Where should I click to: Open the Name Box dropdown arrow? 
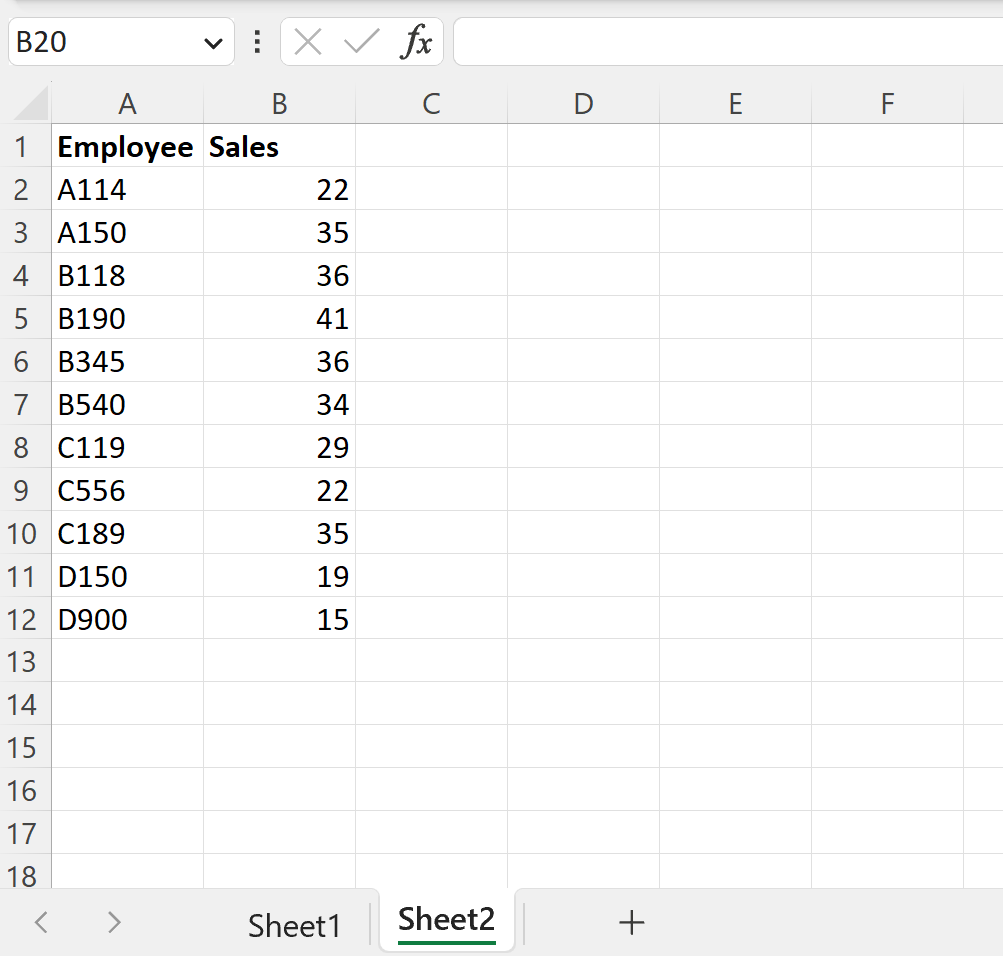pos(213,43)
